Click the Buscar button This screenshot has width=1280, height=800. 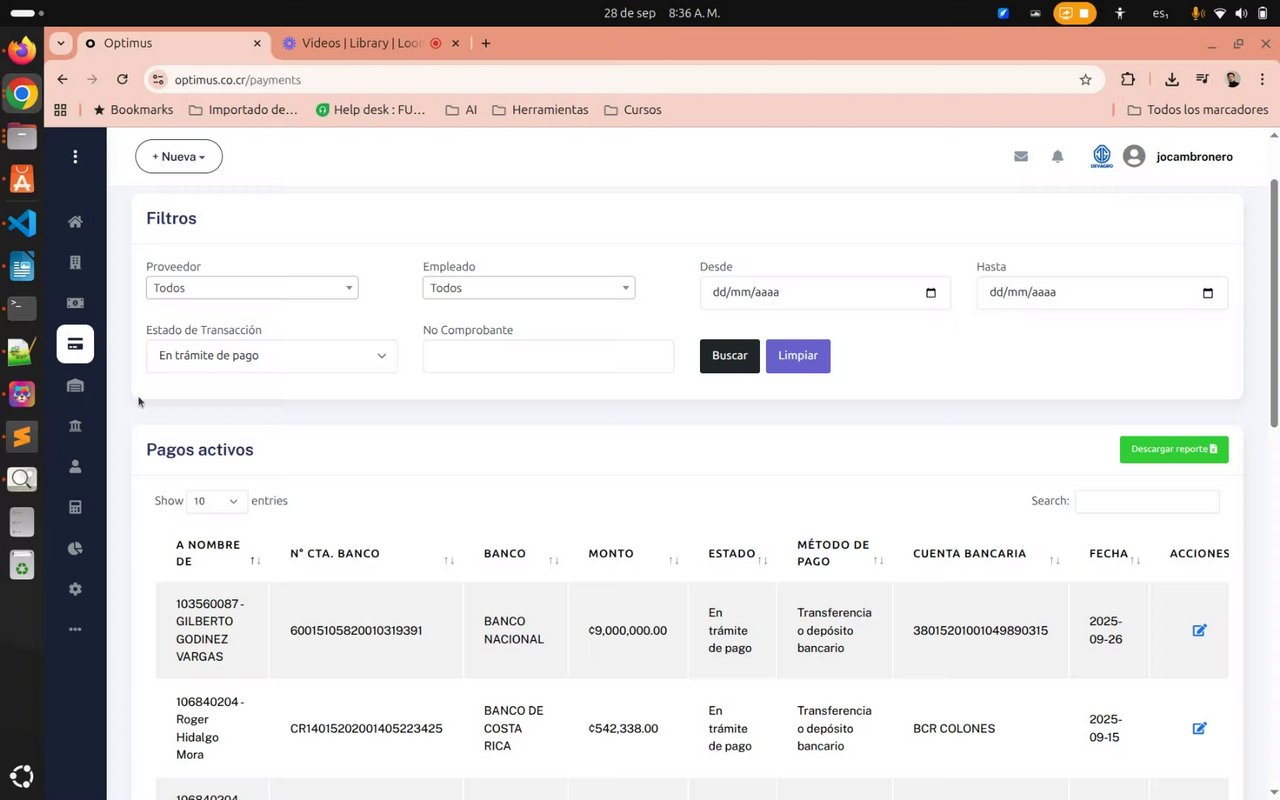pos(730,356)
